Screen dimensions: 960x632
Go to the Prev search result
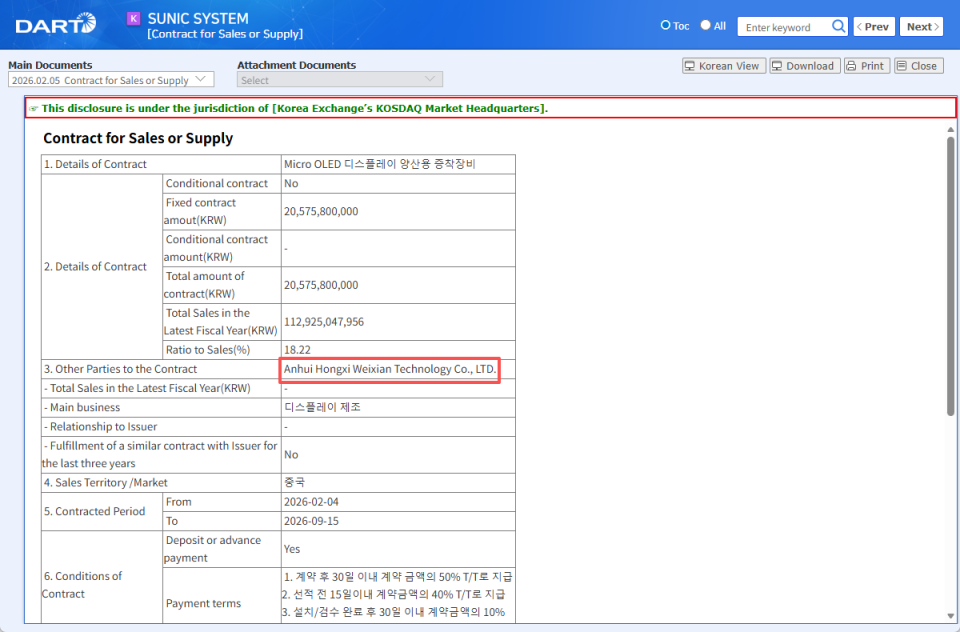[874, 27]
